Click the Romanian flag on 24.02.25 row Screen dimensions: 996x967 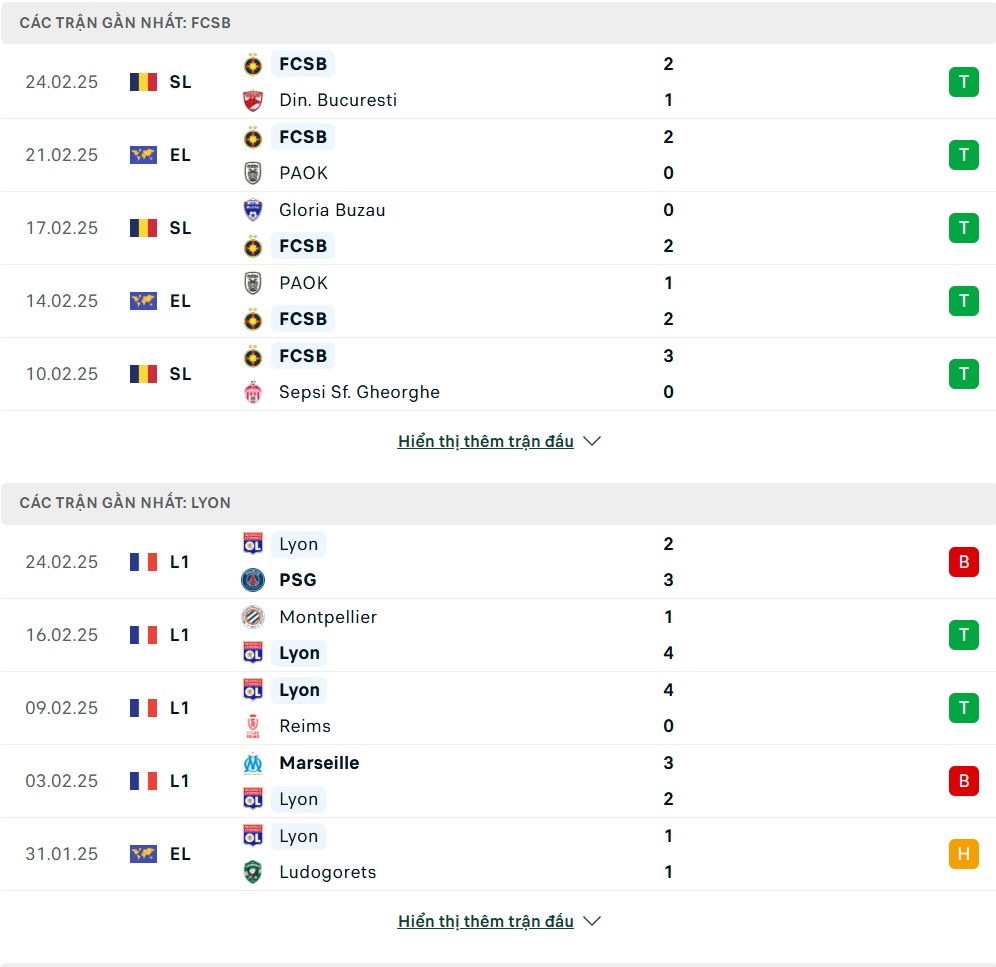point(144,82)
